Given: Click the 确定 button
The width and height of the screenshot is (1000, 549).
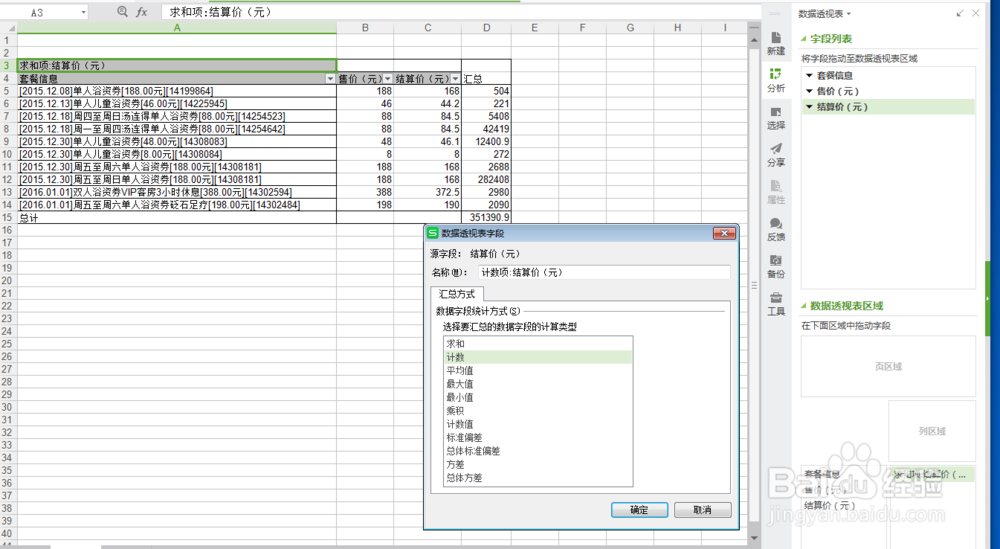Looking at the screenshot, I should coord(640,510).
